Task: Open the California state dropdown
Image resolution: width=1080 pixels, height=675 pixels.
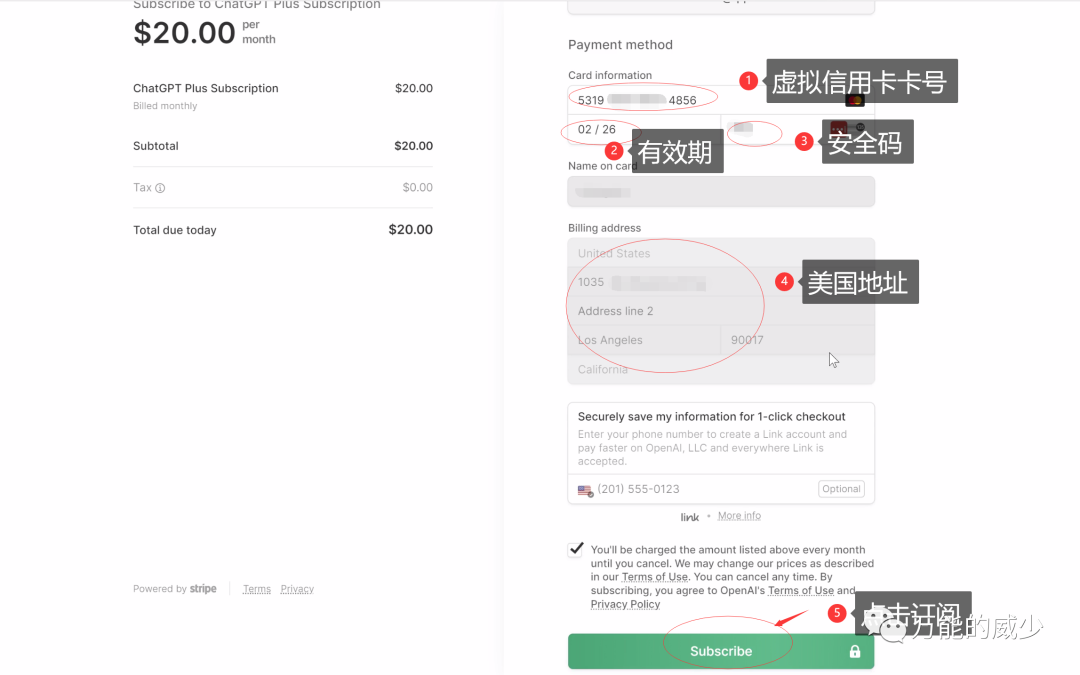Action: pos(720,370)
